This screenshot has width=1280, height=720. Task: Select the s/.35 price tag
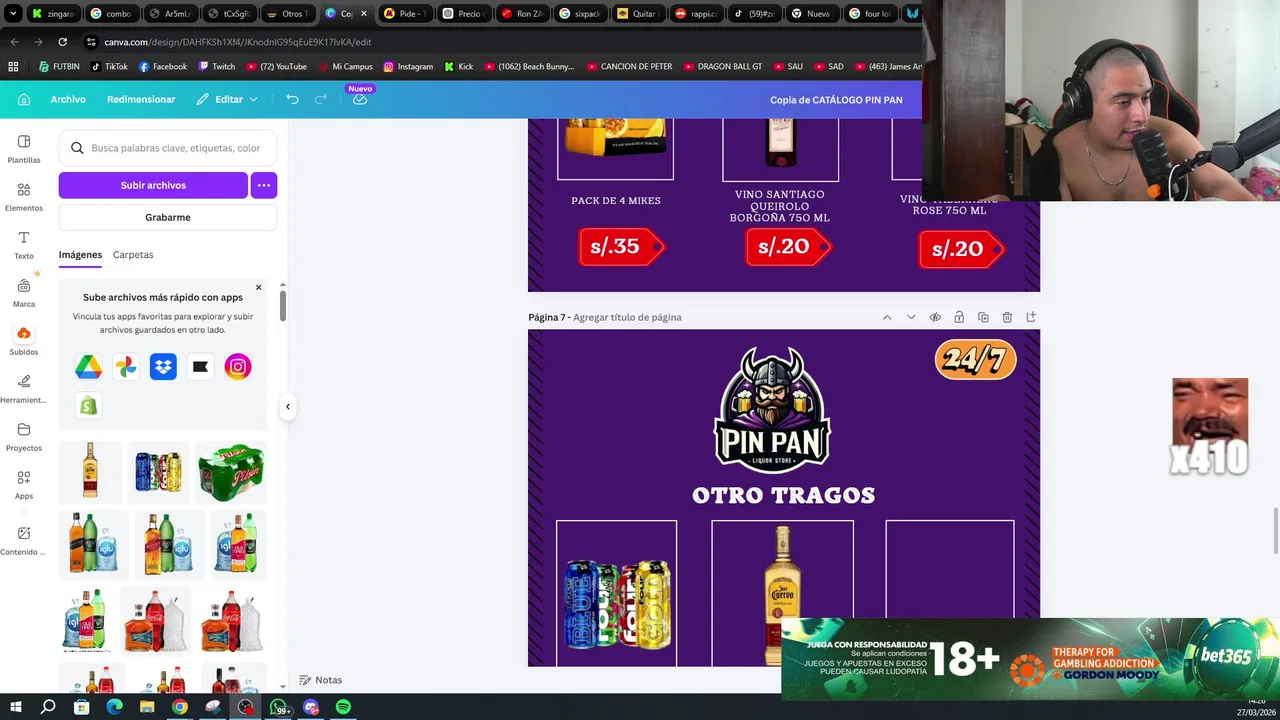tap(620, 247)
